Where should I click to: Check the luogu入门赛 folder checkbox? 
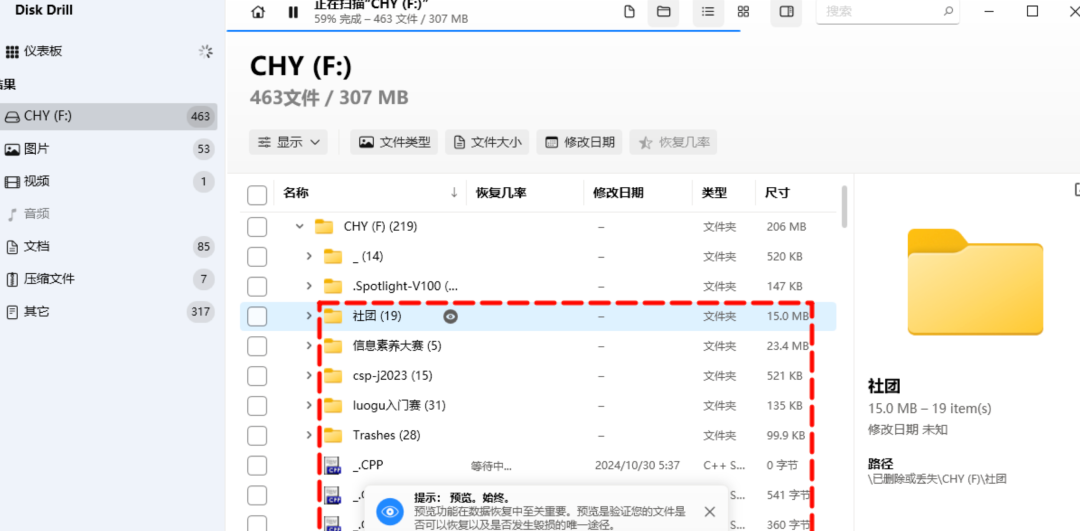[x=257, y=406]
